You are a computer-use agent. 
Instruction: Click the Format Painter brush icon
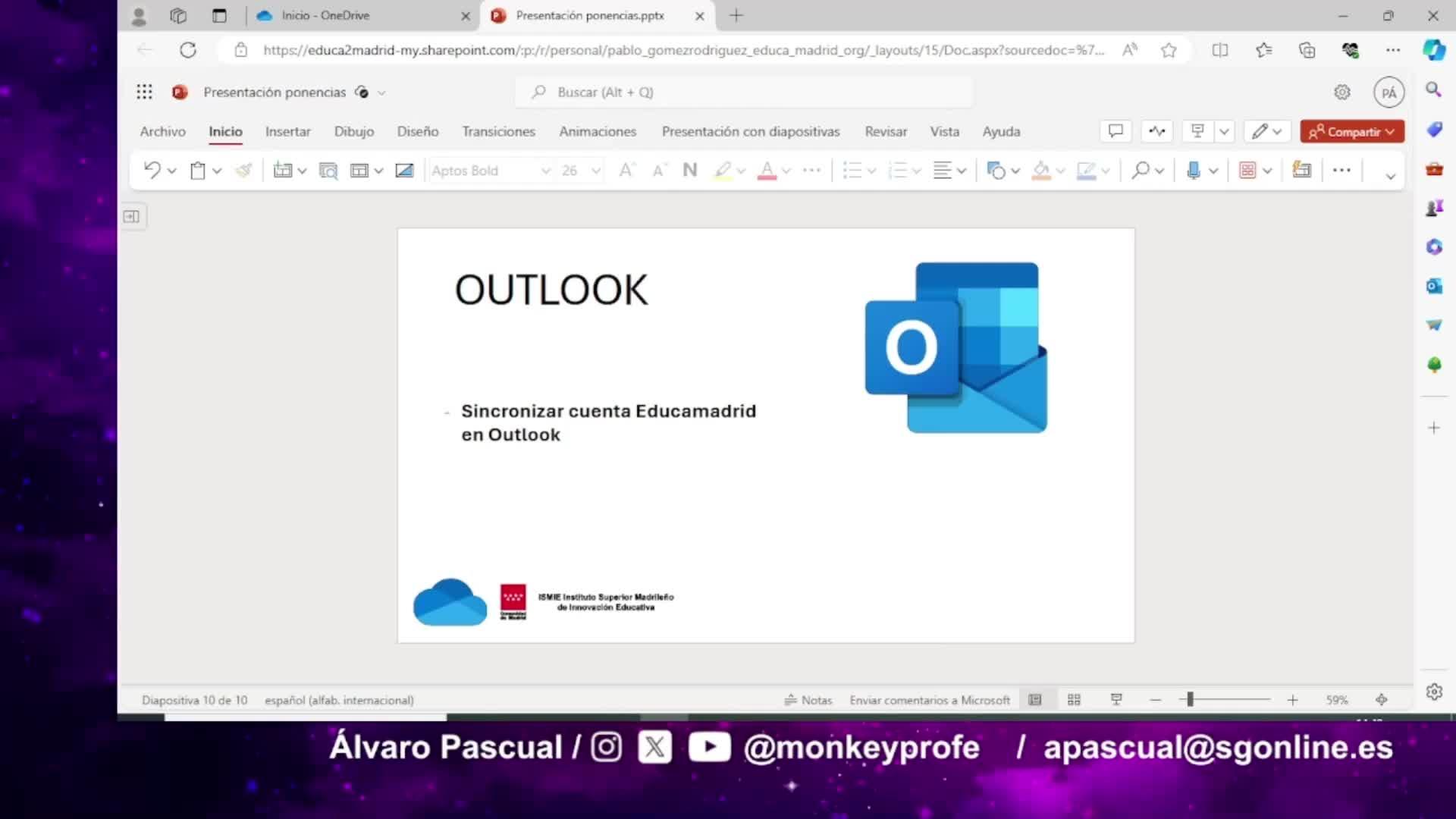point(243,170)
